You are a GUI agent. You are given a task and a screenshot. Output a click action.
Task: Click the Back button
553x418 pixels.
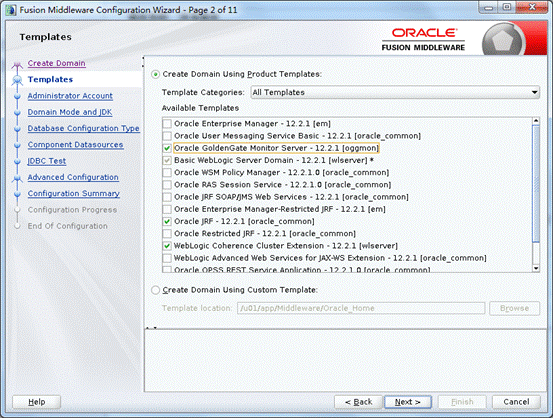point(358,402)
